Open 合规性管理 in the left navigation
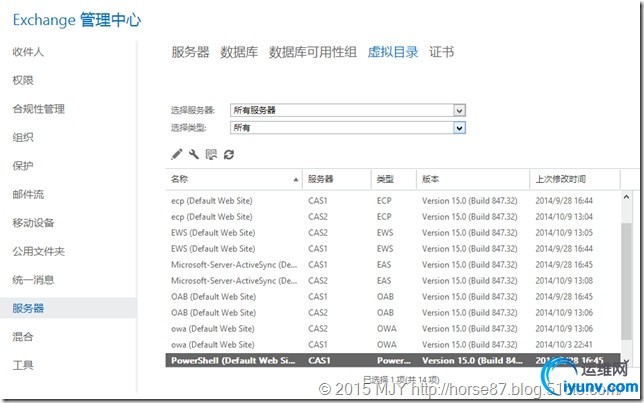 [x=39, y=109]
